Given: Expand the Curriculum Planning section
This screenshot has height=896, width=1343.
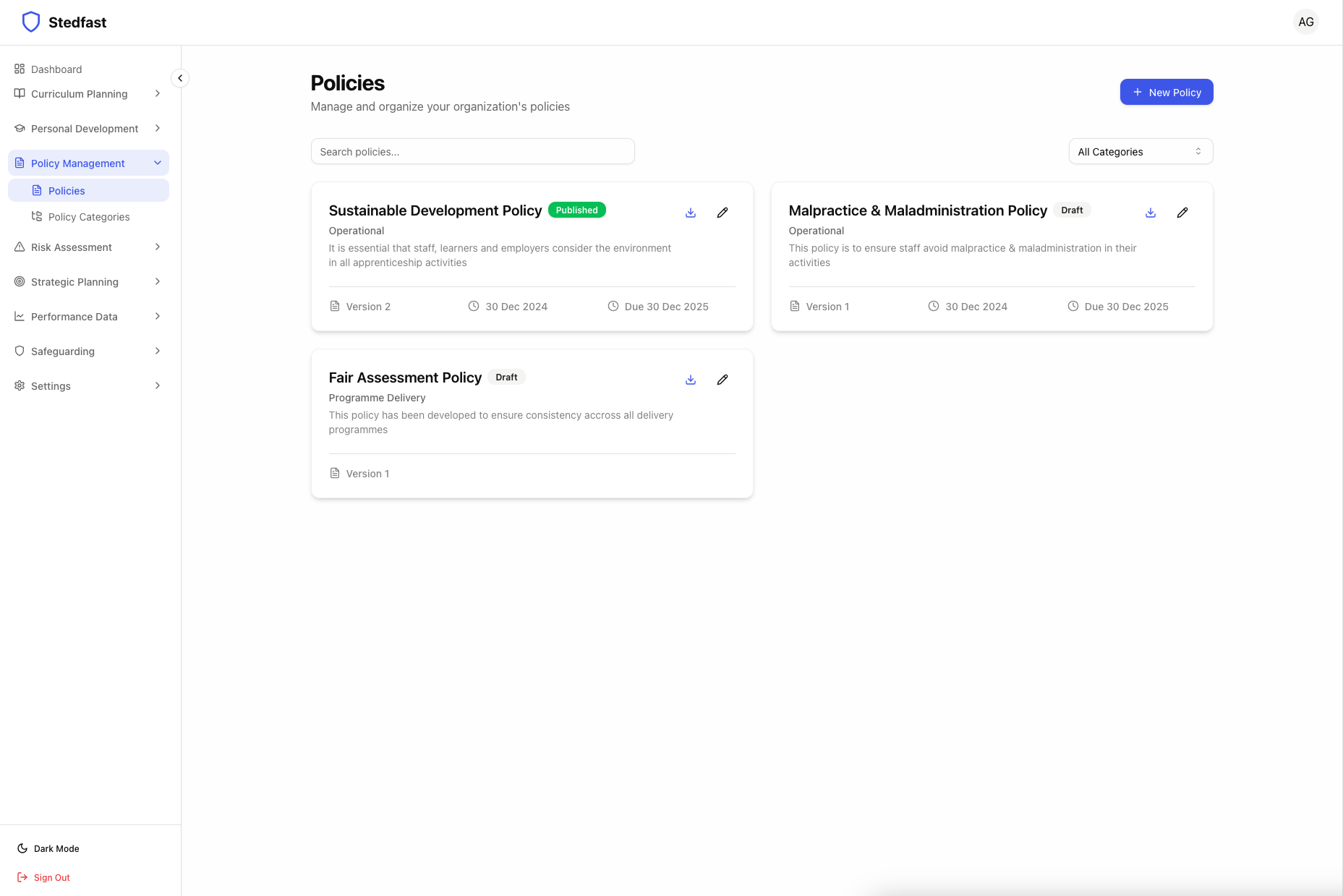Looking at the screenshot, I should coord(88,94).
